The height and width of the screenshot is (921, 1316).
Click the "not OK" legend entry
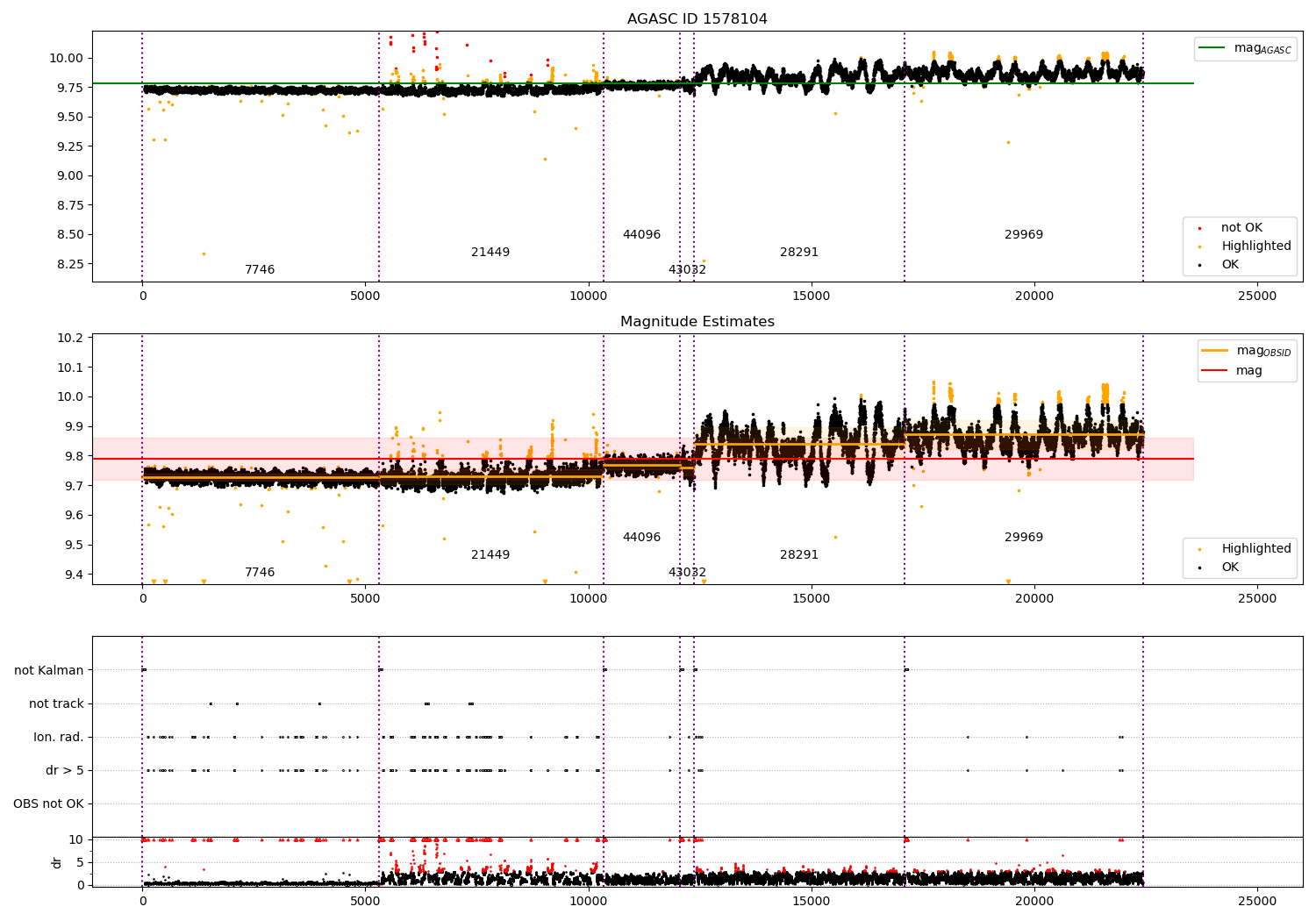coord(1241,228)
